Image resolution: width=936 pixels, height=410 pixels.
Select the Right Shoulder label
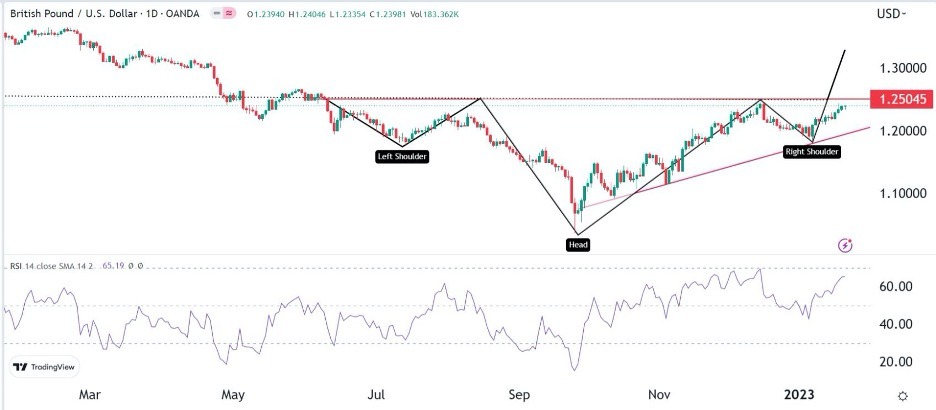coord(810,153)
